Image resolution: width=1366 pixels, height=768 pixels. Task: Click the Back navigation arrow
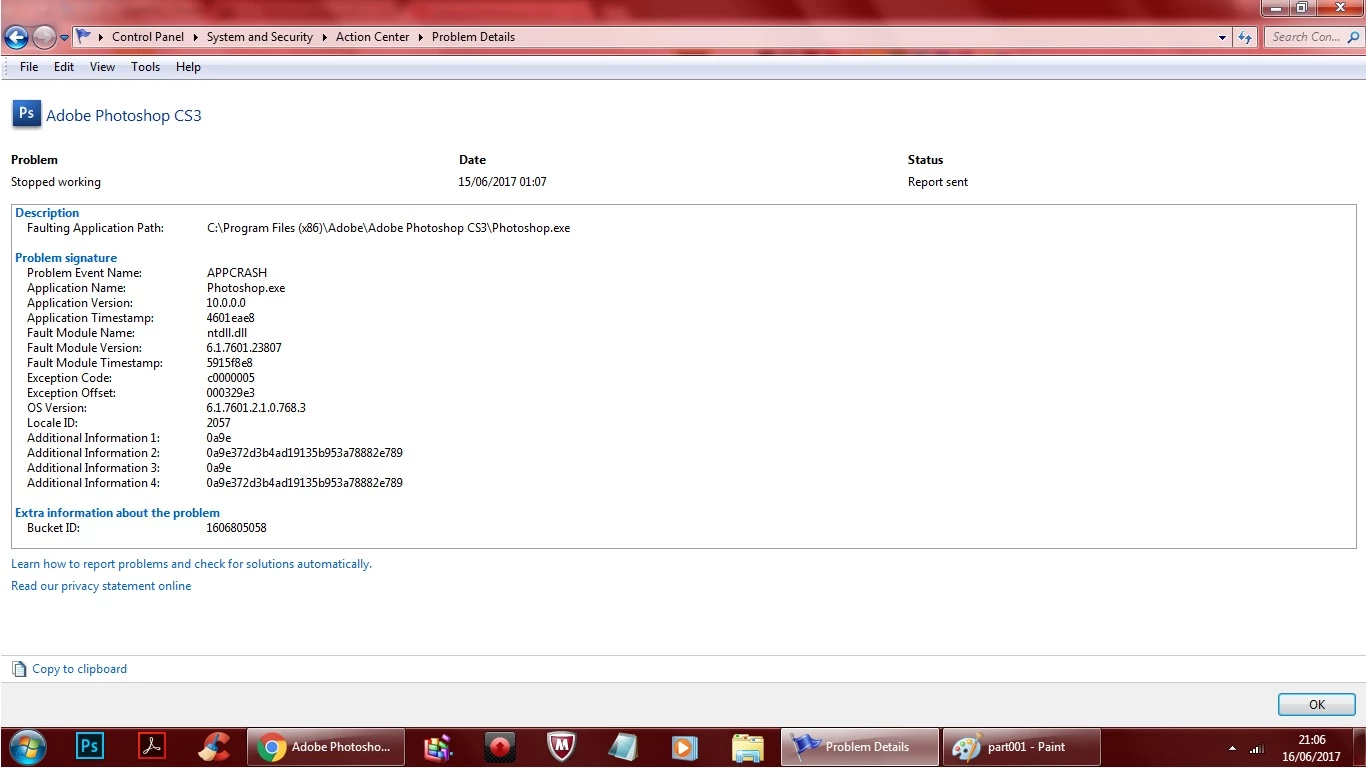pos(16,37)
